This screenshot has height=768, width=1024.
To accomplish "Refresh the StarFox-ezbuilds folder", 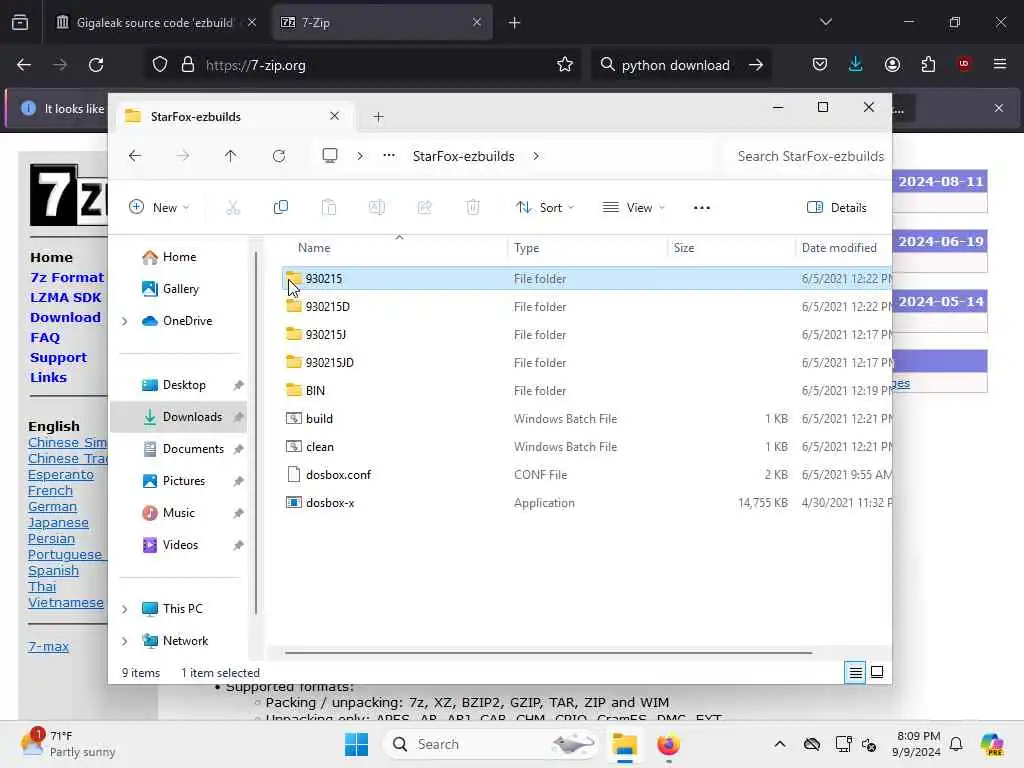I will pyautogui.click(x=279, y=156).
